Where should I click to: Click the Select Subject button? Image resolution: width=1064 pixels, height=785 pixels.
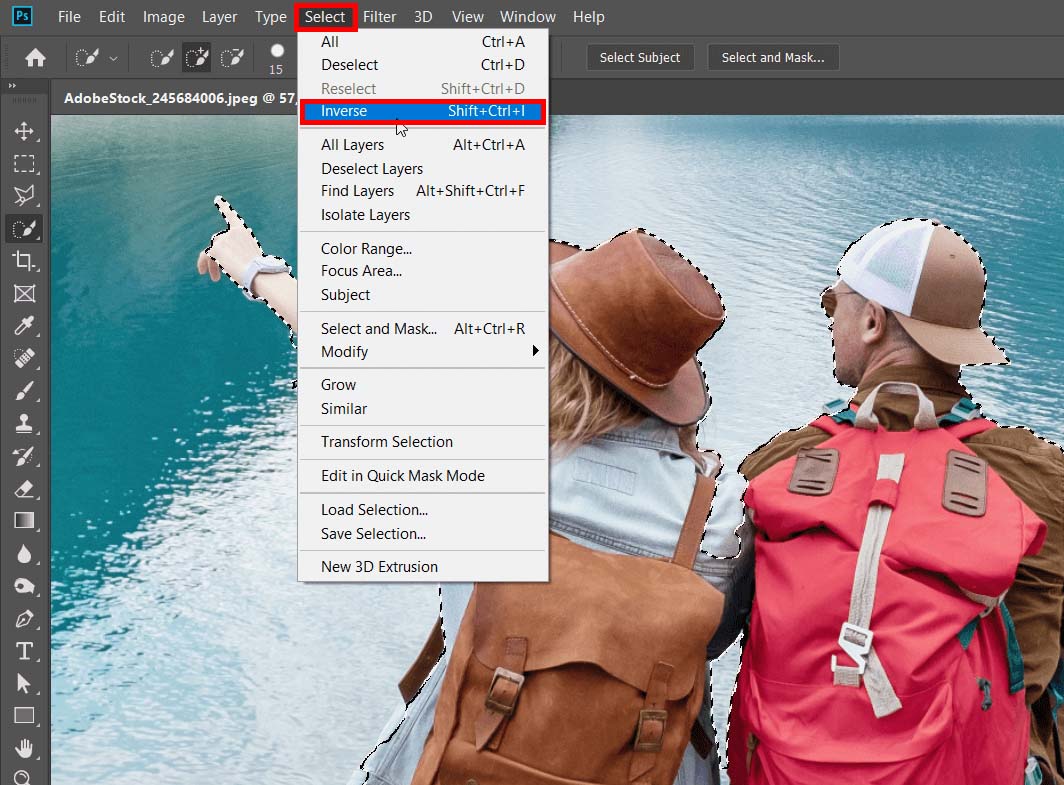point(640,57)
